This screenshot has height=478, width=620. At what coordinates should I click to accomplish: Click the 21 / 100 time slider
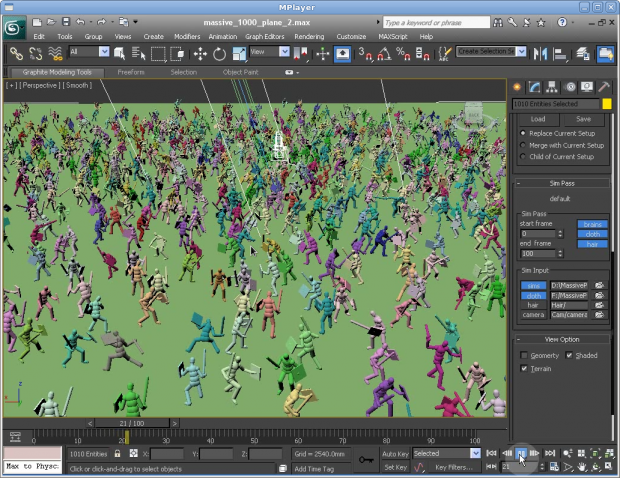point(132,423)
